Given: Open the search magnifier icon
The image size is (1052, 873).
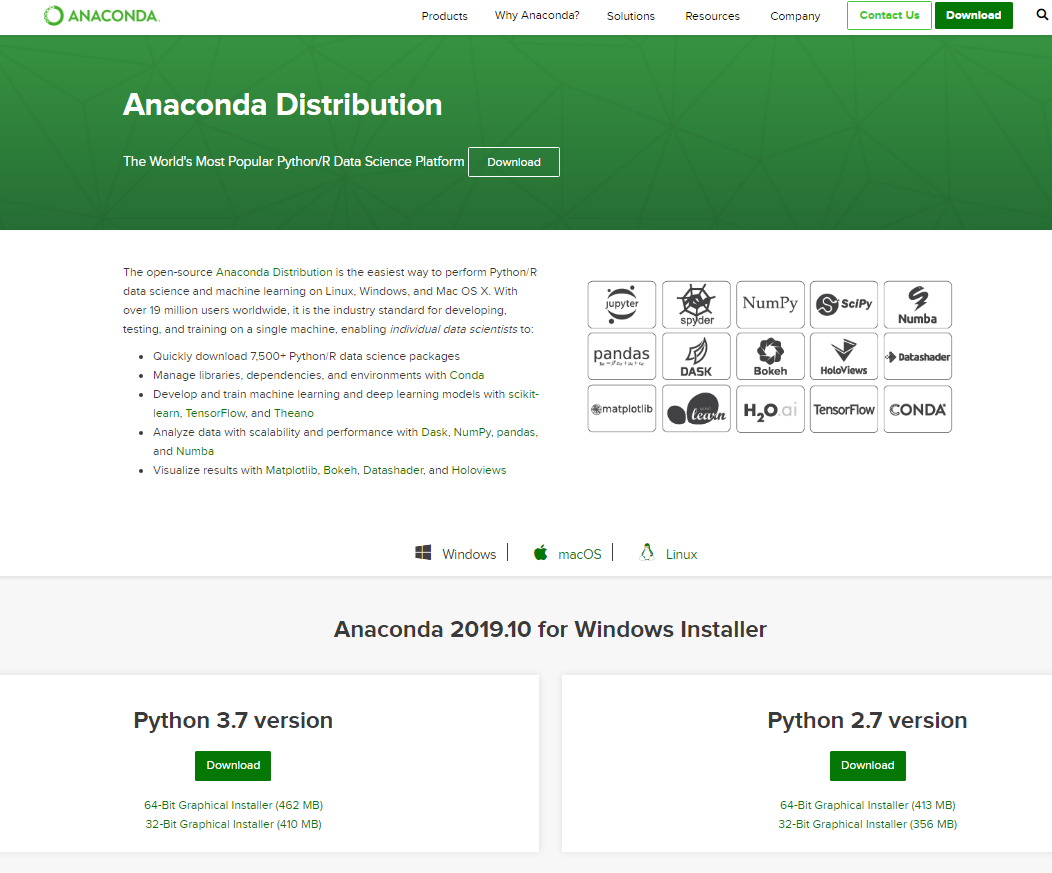Looking at the screenshot, I should pos(1042,14).
